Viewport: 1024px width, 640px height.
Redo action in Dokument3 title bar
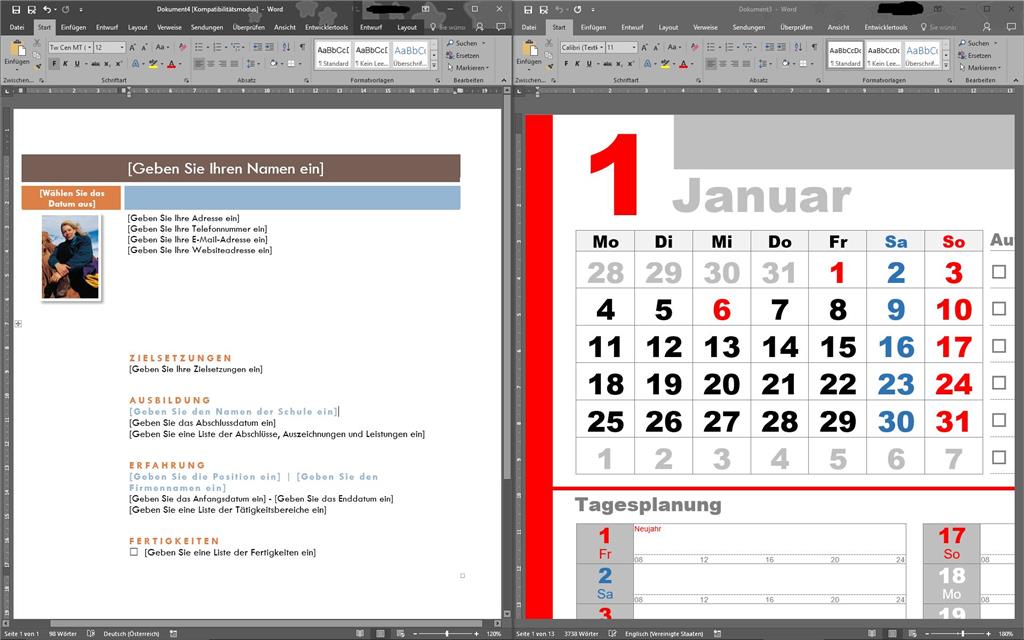tap(577, 9)
